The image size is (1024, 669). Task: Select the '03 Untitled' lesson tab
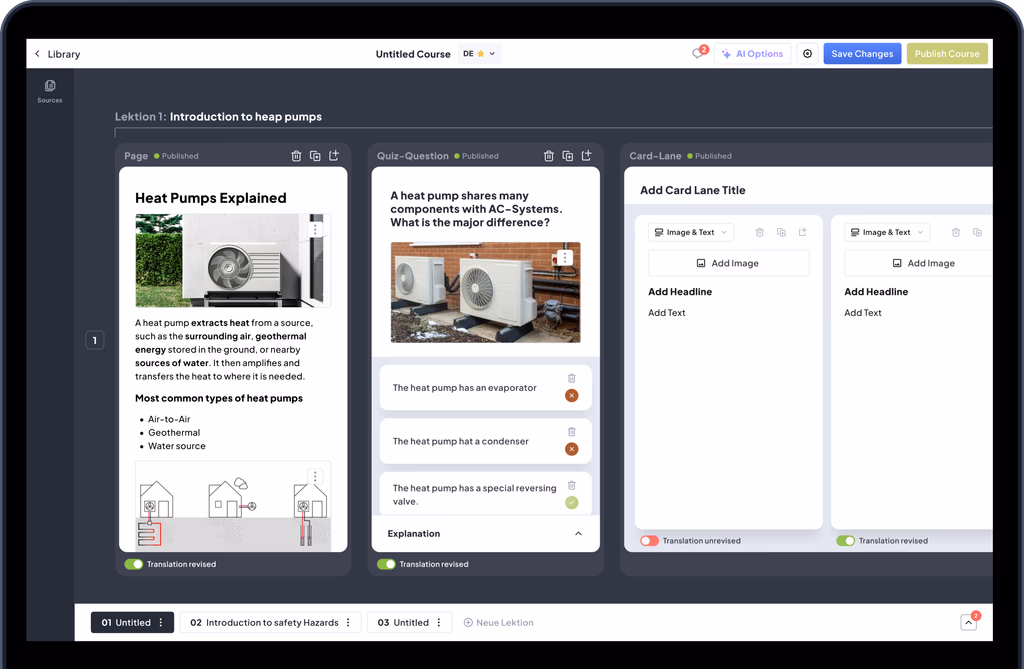coord(403,623)
